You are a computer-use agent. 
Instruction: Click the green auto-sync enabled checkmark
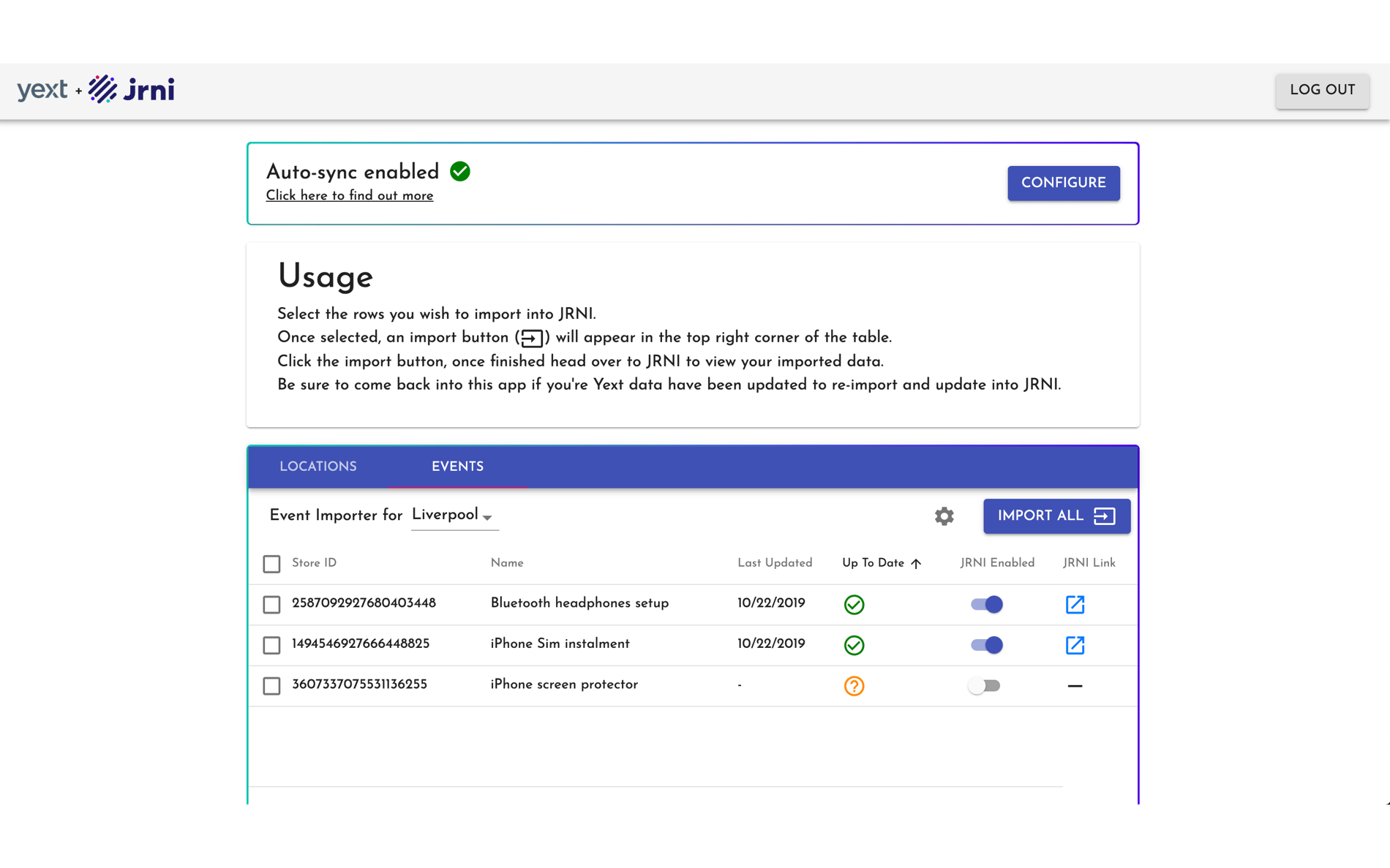click(460, 171)
